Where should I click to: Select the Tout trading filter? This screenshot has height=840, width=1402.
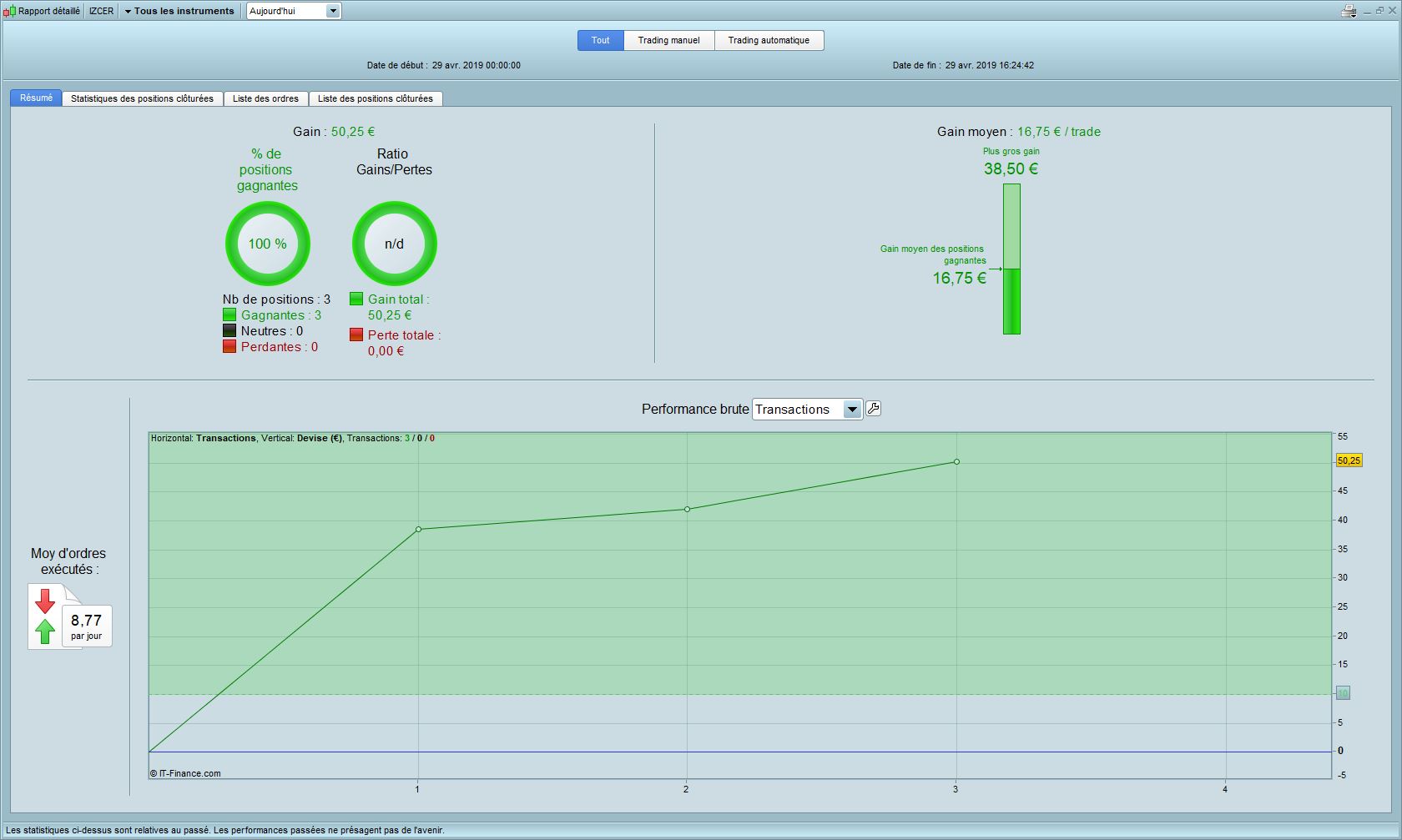[x=600, y=40]
